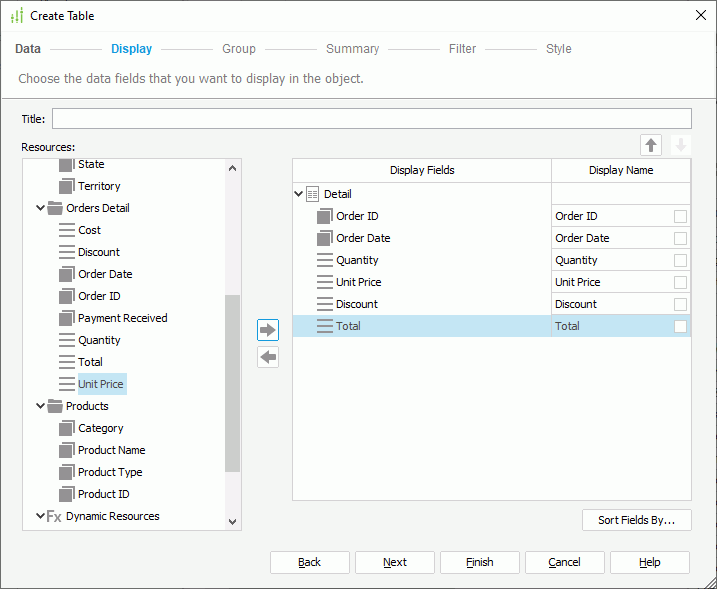Open the Sort Fields By dialog
The width and height of the screenshot is (717, 589).
tap(637, 520)
